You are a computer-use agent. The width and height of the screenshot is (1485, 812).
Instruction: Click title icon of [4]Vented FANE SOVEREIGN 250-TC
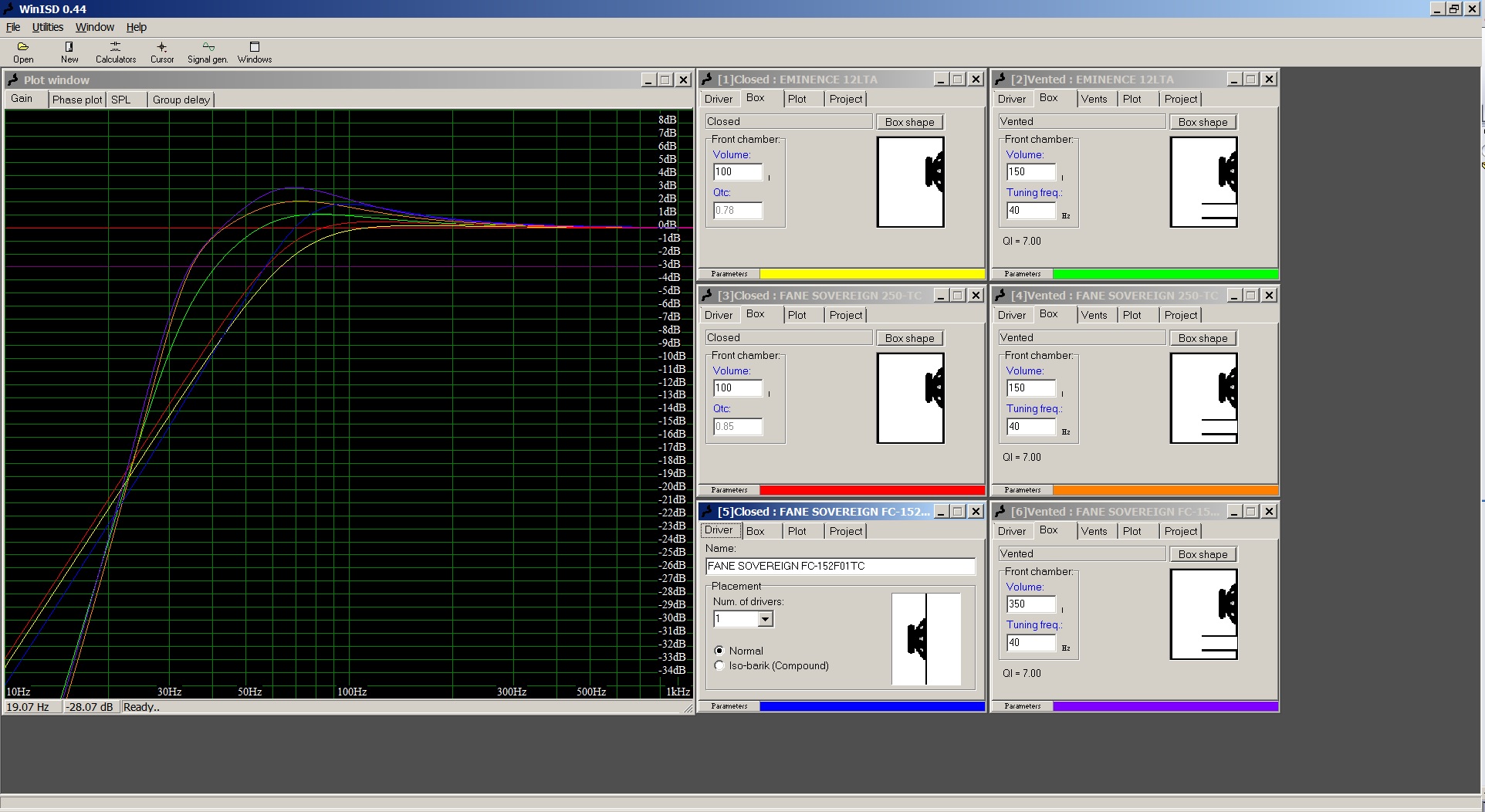pos(1000,295)
